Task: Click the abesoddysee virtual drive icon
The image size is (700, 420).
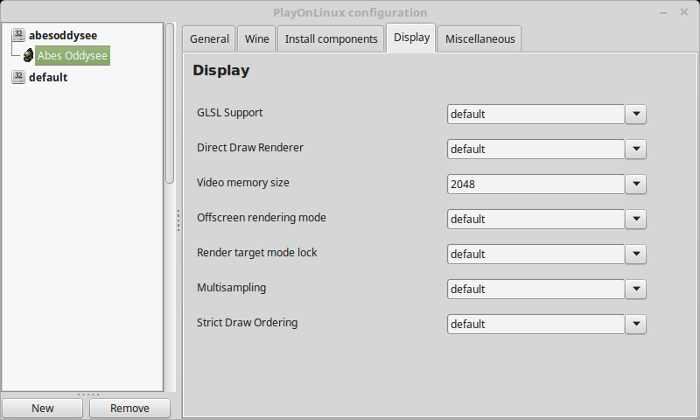Action: (18, 35)
